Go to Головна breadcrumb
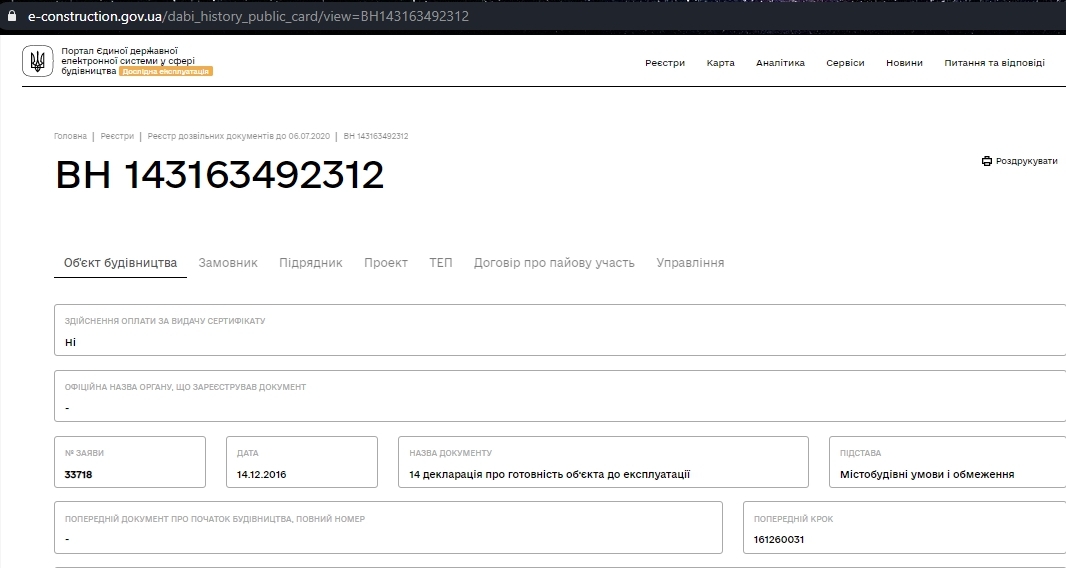 point(71,136)
